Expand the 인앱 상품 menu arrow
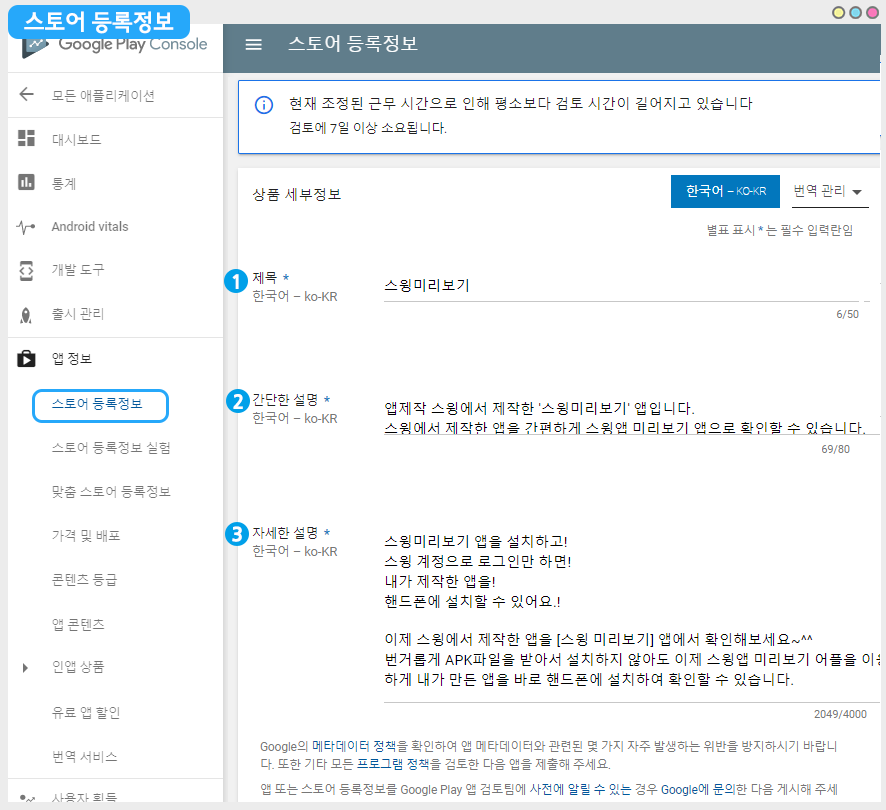The height and width of the screenshot is (810, 886). [x=26, y=667]
